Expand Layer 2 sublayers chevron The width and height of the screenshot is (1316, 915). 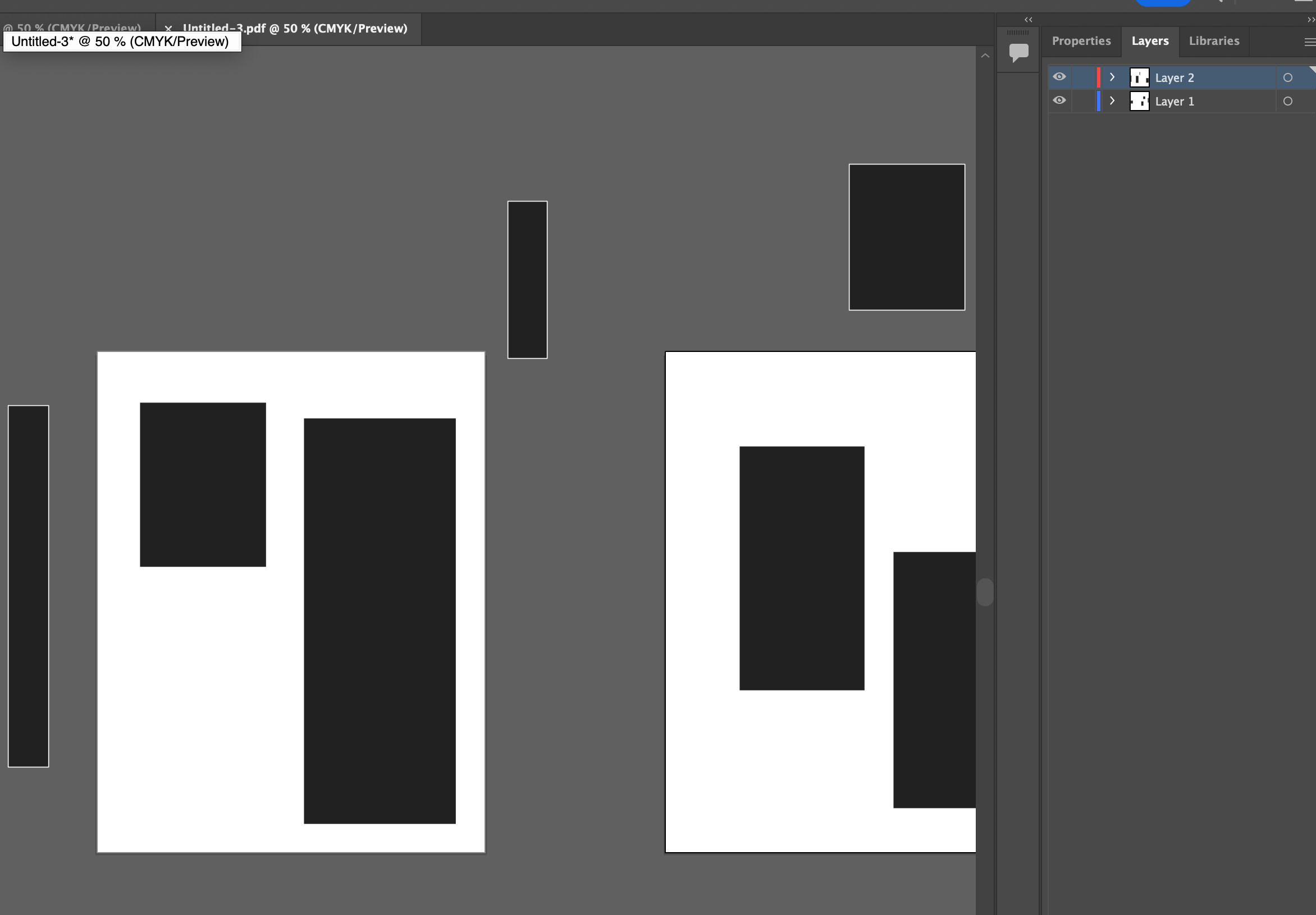(1112, 77)
